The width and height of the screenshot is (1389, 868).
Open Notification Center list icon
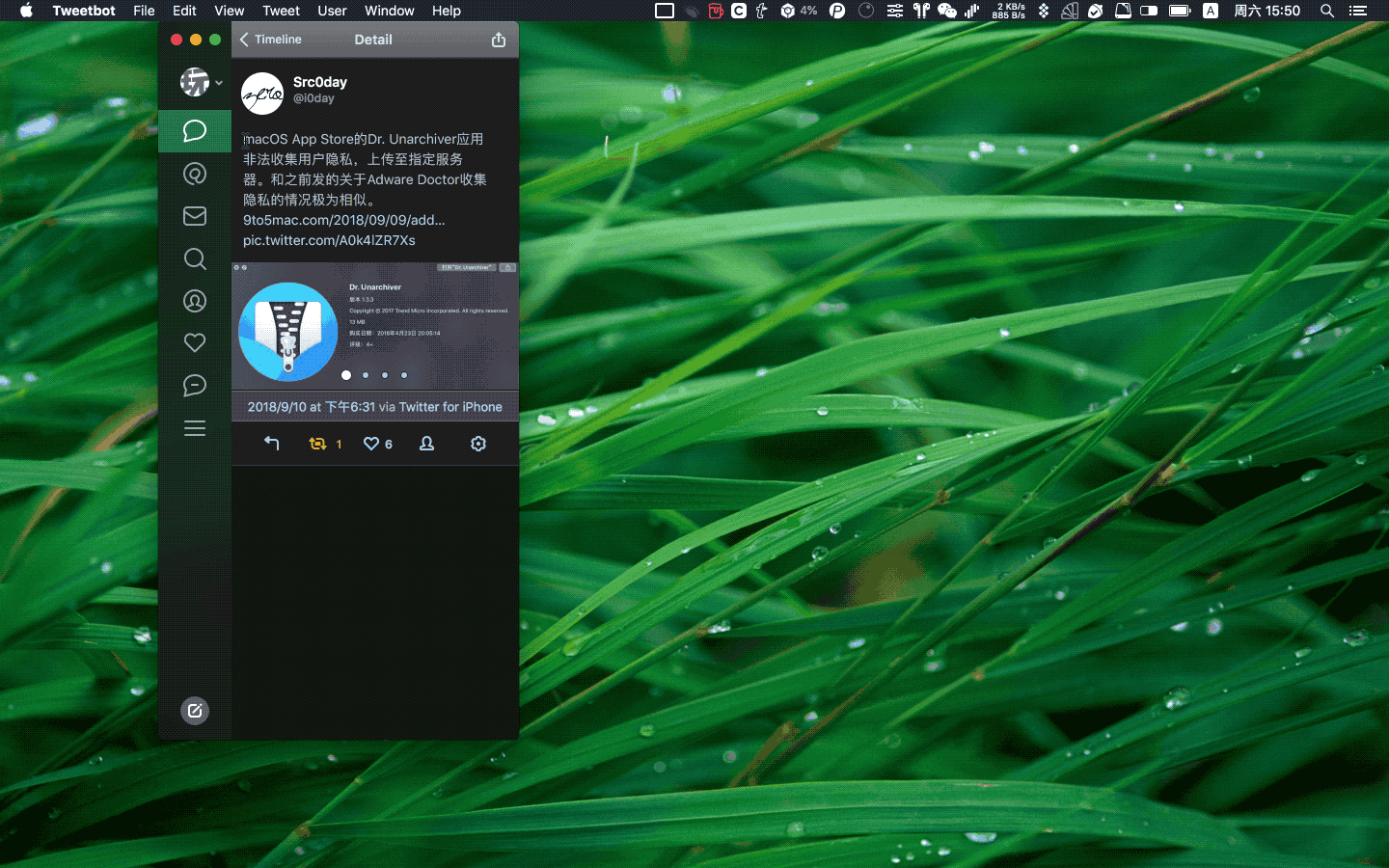[1358, 11]
